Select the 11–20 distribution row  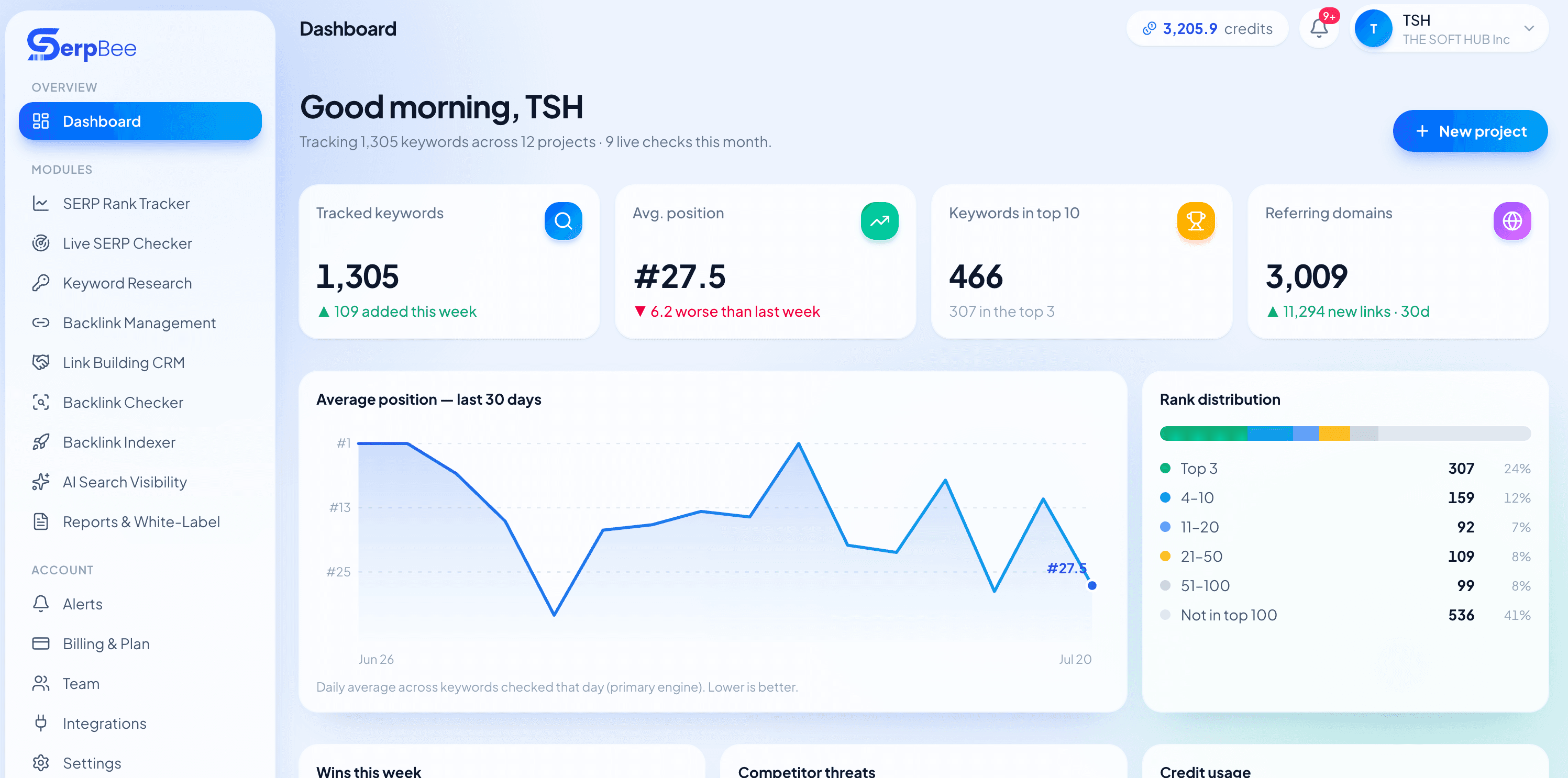coord(1344,527)
